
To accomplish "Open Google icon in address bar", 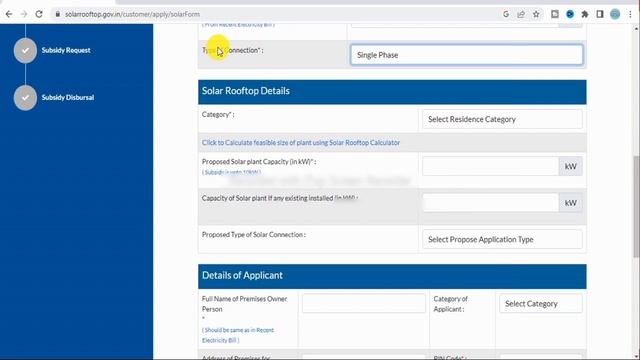I will (506, 14).
